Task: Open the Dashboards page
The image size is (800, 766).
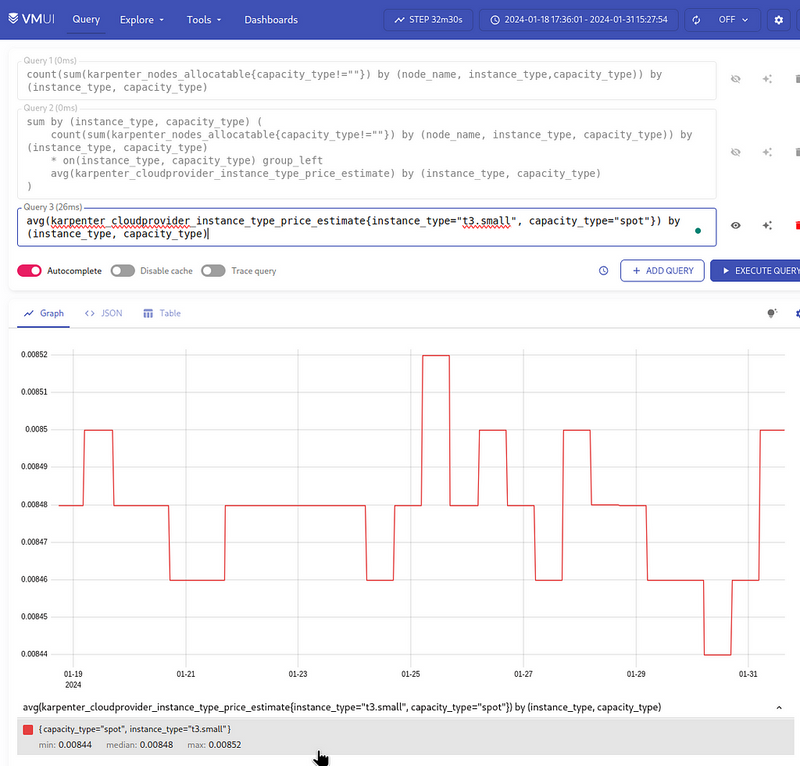Action: (x=271, y=20)
